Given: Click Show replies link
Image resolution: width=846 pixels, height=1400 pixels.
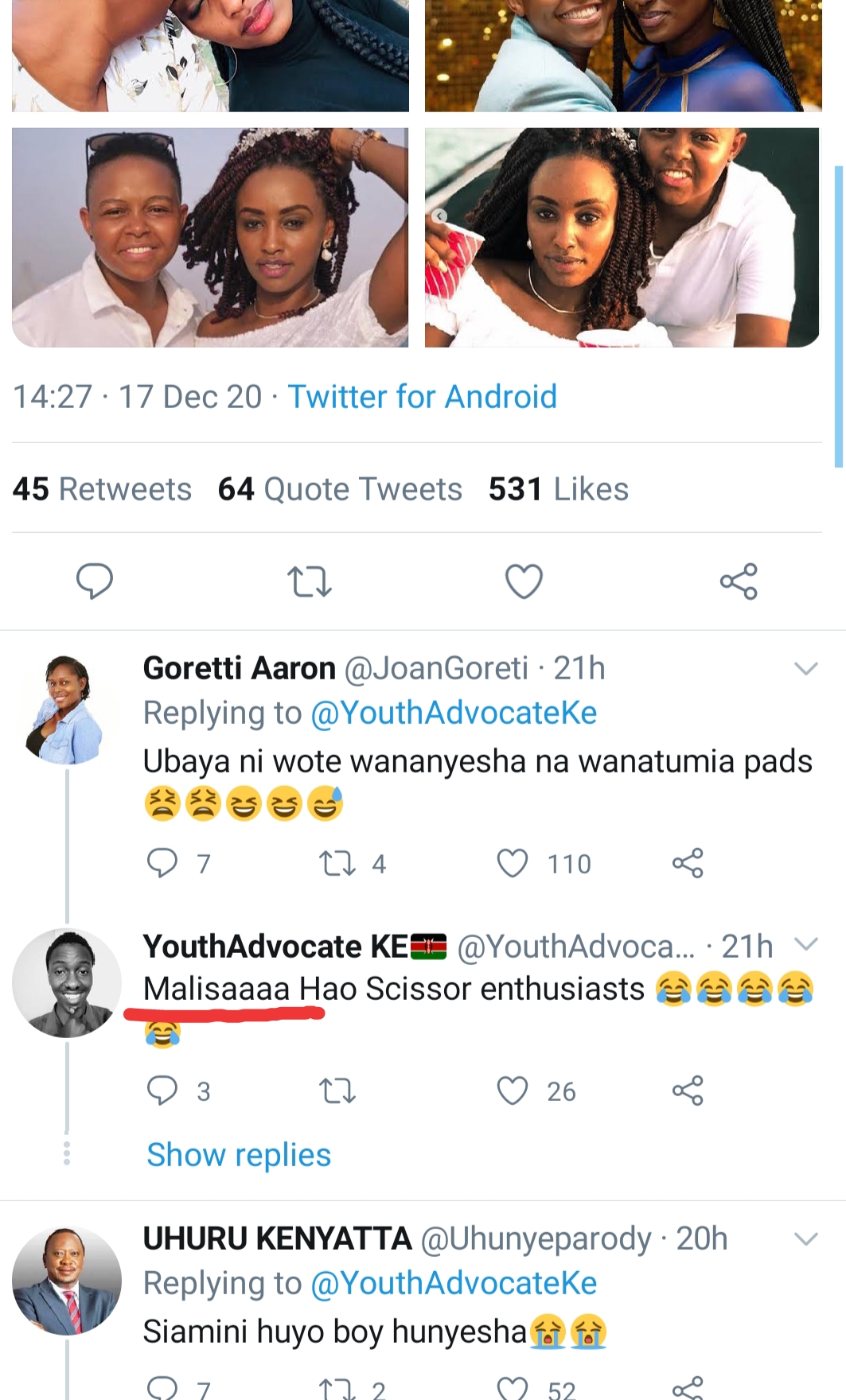Looking at the screenshot, I should click(239, 1155).
